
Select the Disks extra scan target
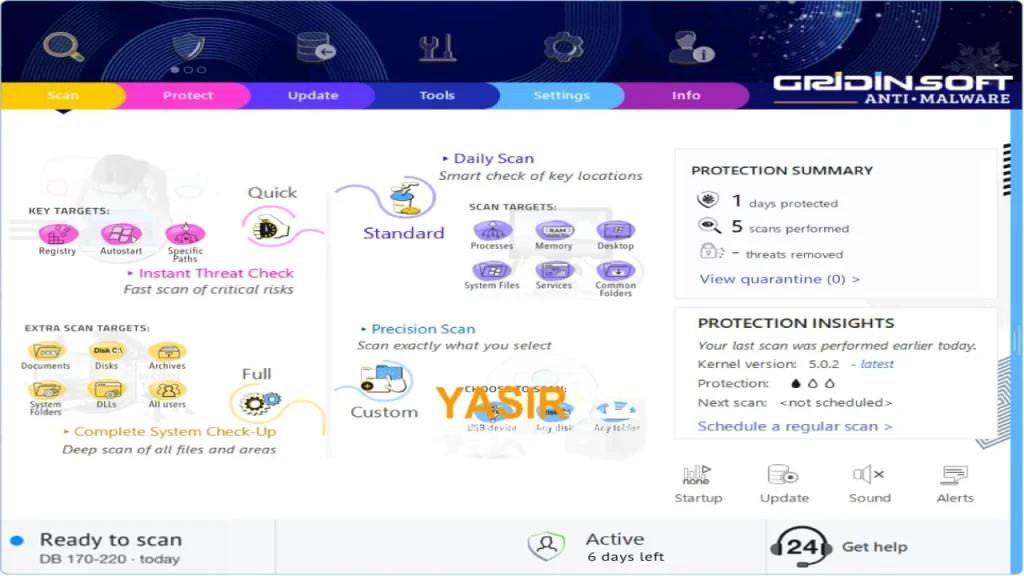click(x=106, y=351)
